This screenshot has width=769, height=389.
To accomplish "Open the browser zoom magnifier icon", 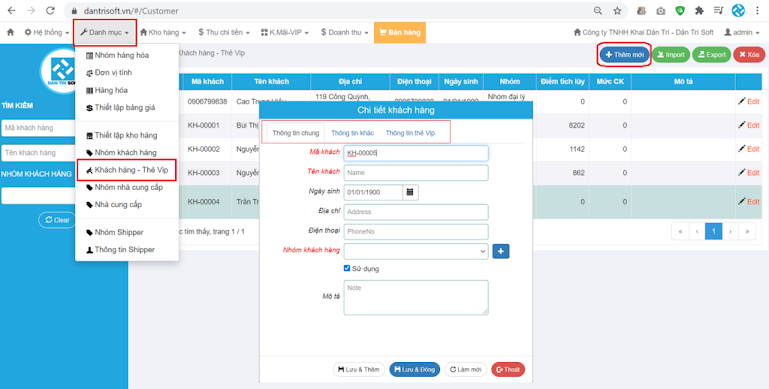I will click(x=598, y=11).
